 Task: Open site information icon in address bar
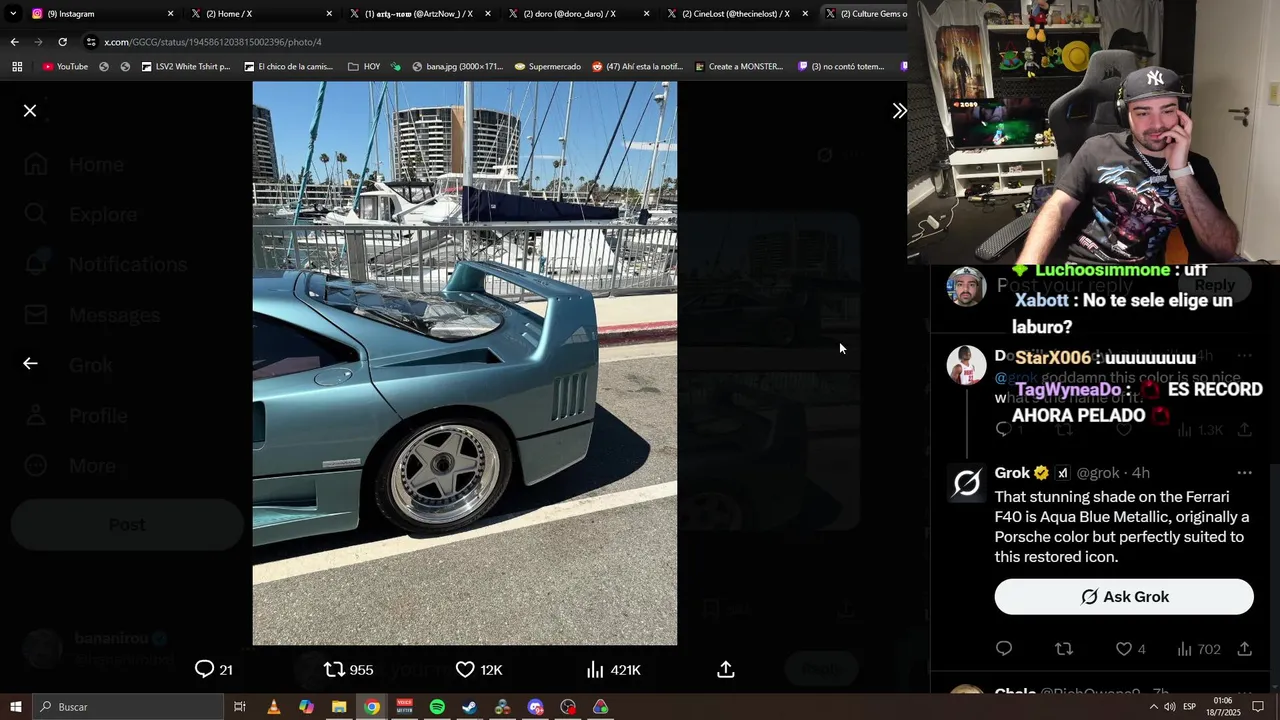(x=91, y=42)
